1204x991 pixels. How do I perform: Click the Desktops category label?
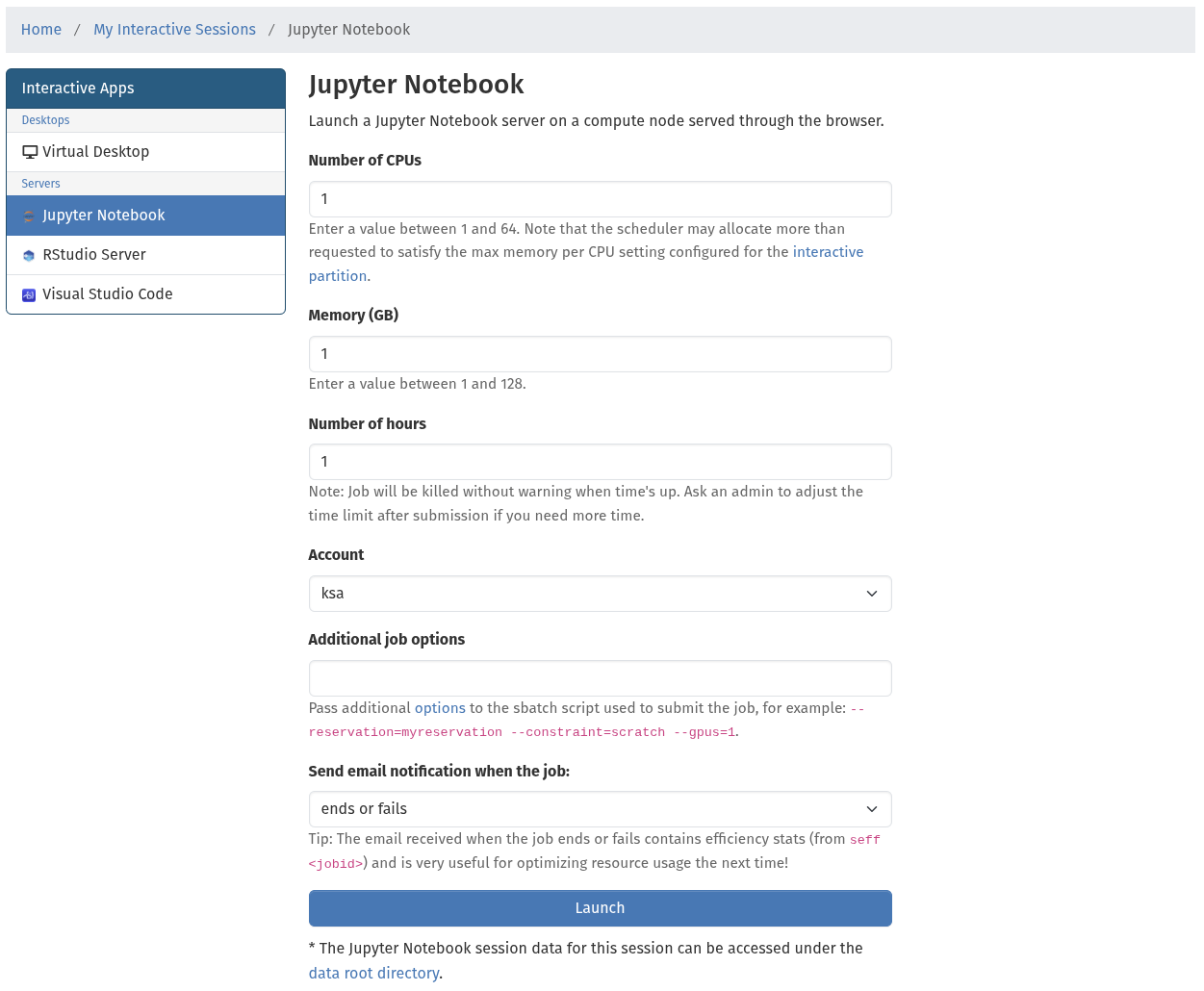45,120
